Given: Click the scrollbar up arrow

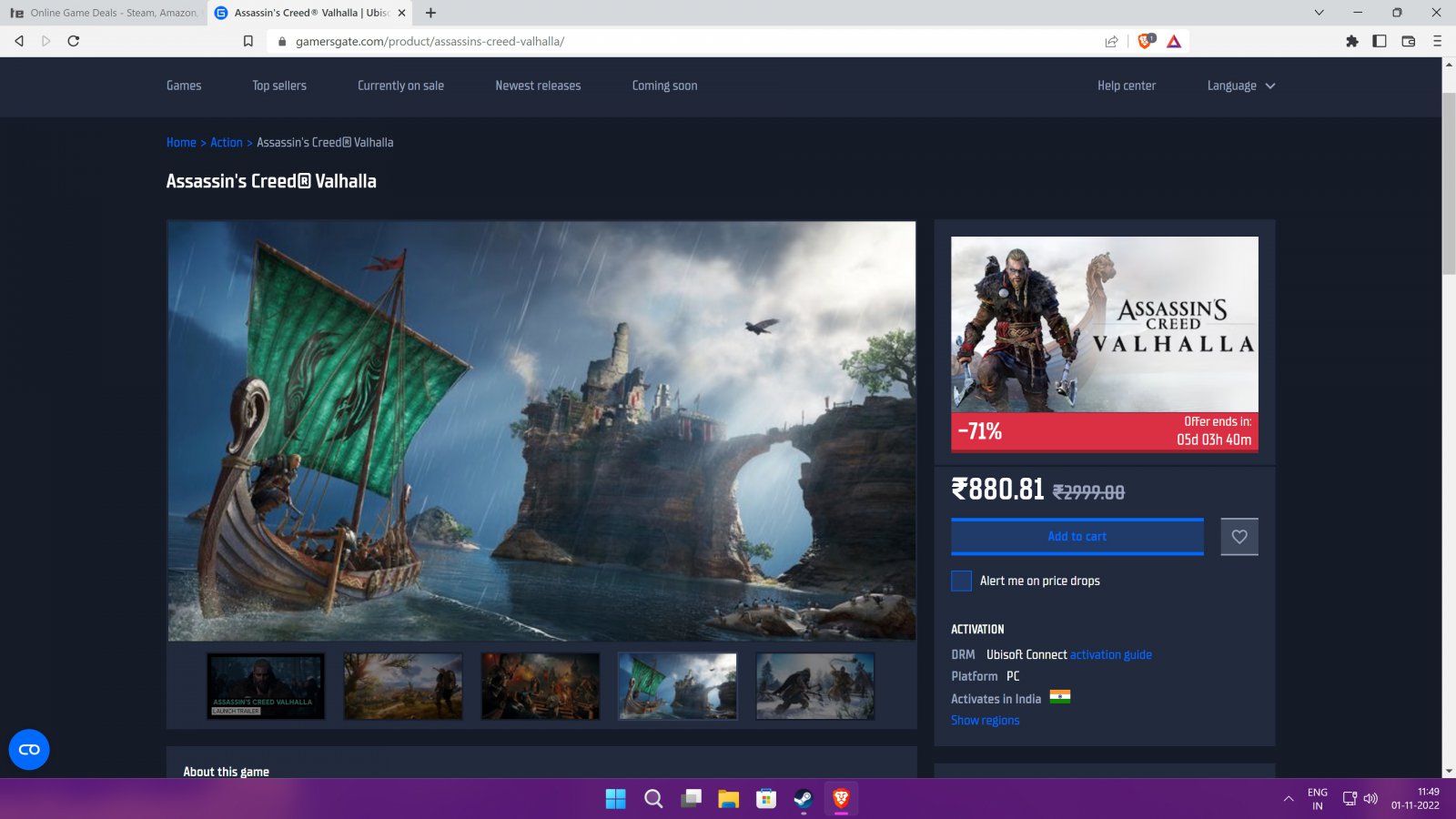Looking at the screenshot, I should click(1449, 65).
